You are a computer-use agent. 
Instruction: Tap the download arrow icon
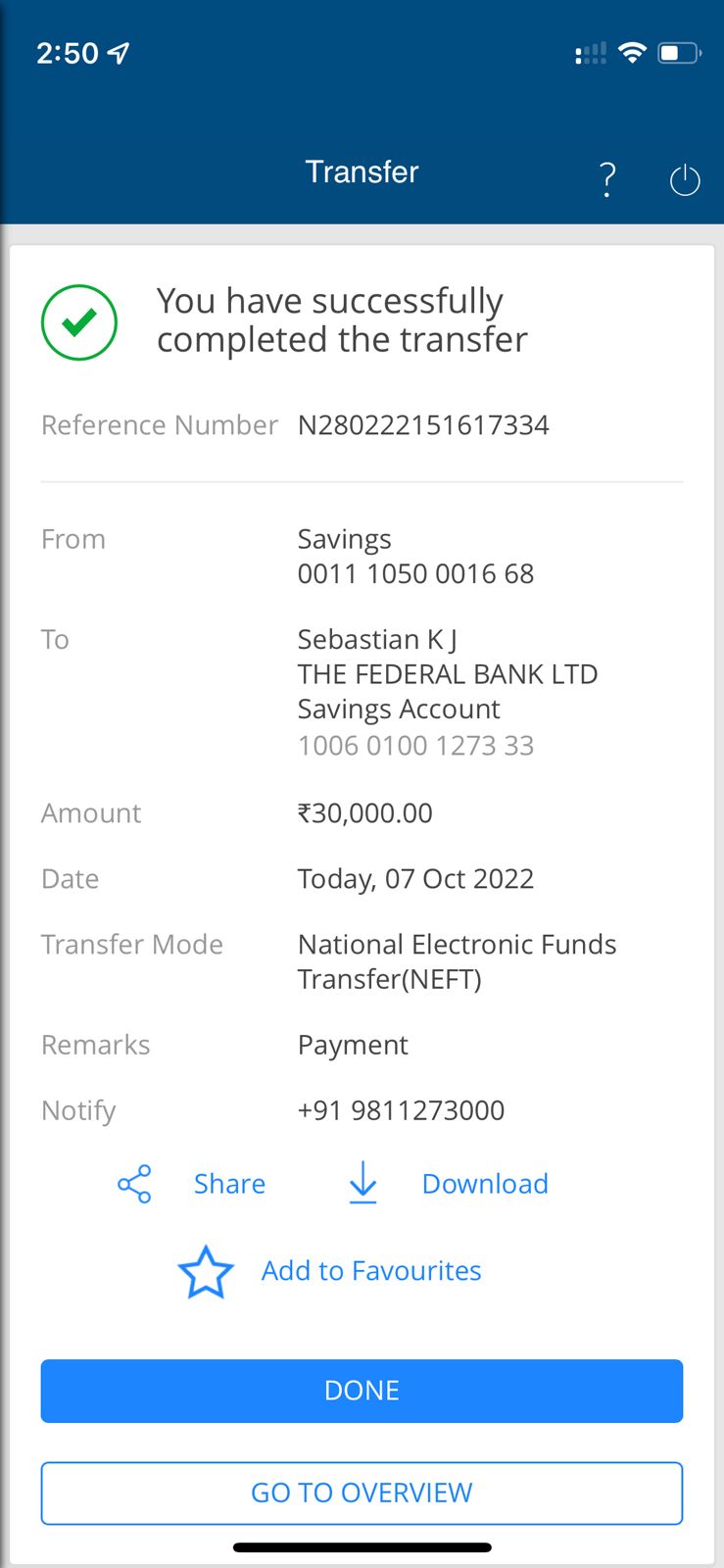tap(362, 1183)
